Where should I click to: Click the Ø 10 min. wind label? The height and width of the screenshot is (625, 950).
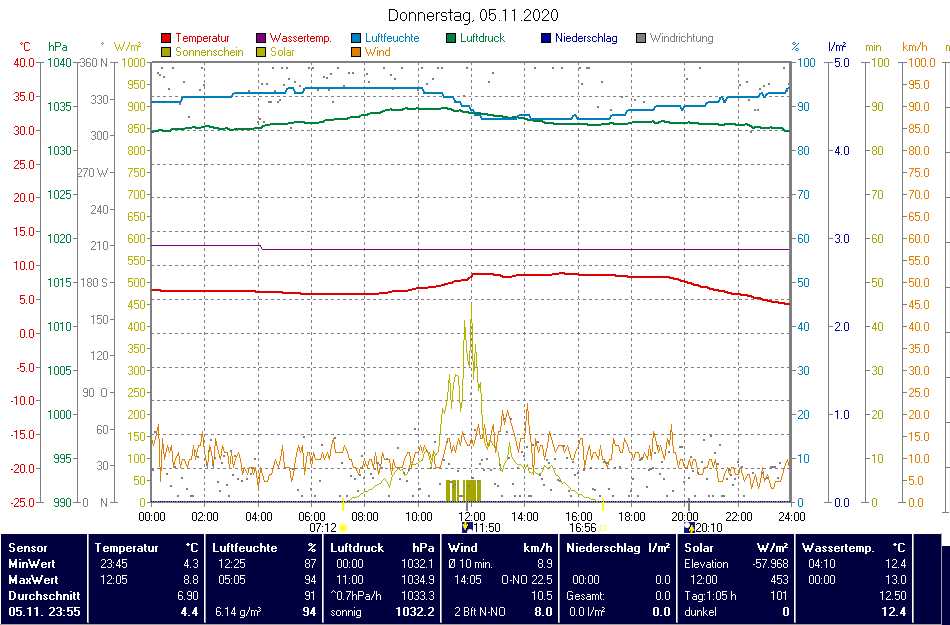coord(470,564)
